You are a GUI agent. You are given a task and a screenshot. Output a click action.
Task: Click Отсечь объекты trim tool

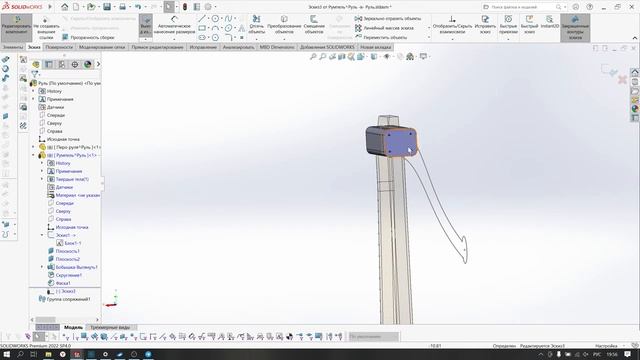coord(257,25)
